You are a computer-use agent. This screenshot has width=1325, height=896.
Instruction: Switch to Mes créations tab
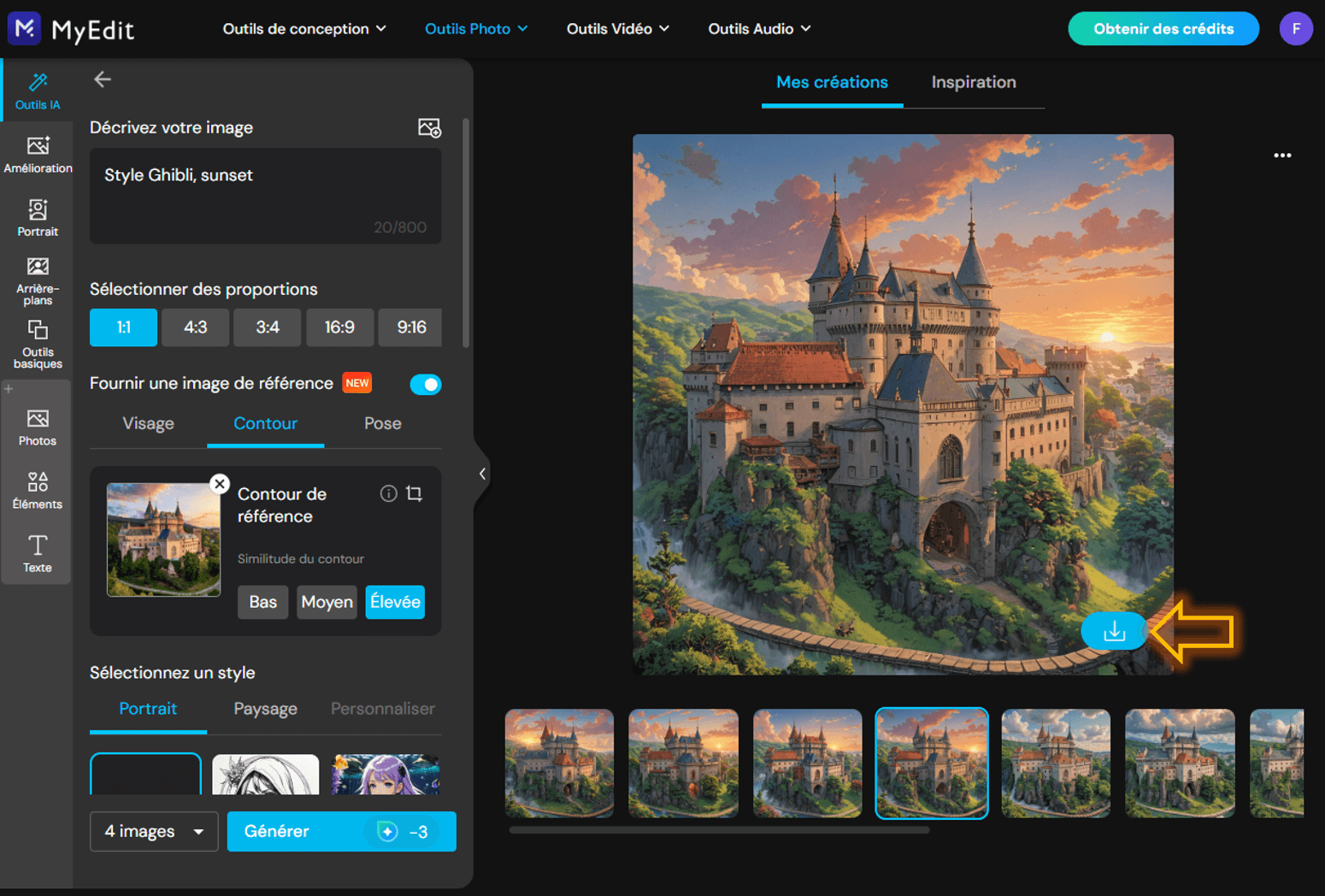point(832,83)
